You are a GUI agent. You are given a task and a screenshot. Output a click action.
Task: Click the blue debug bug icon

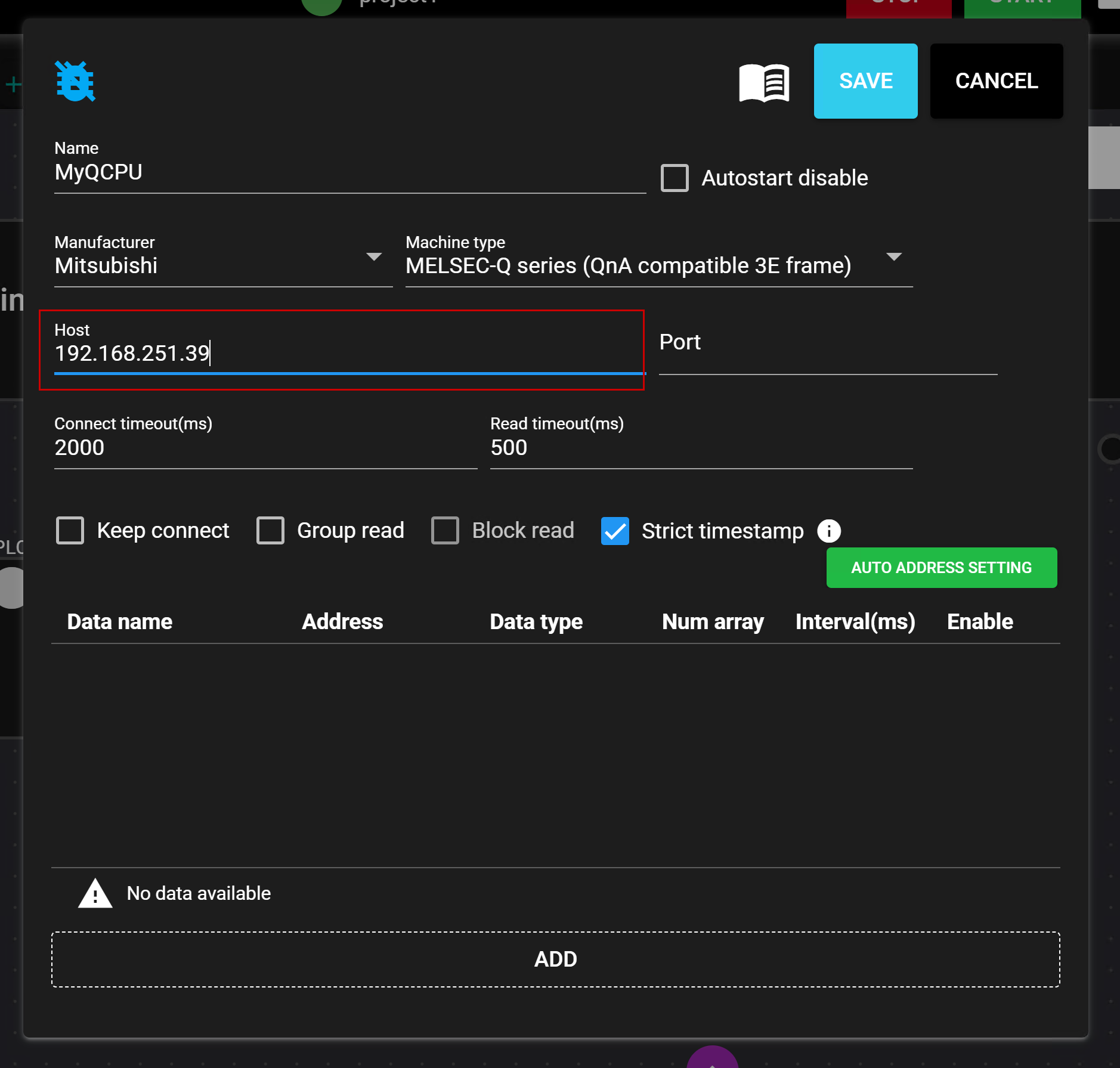[x=75, y=81]
